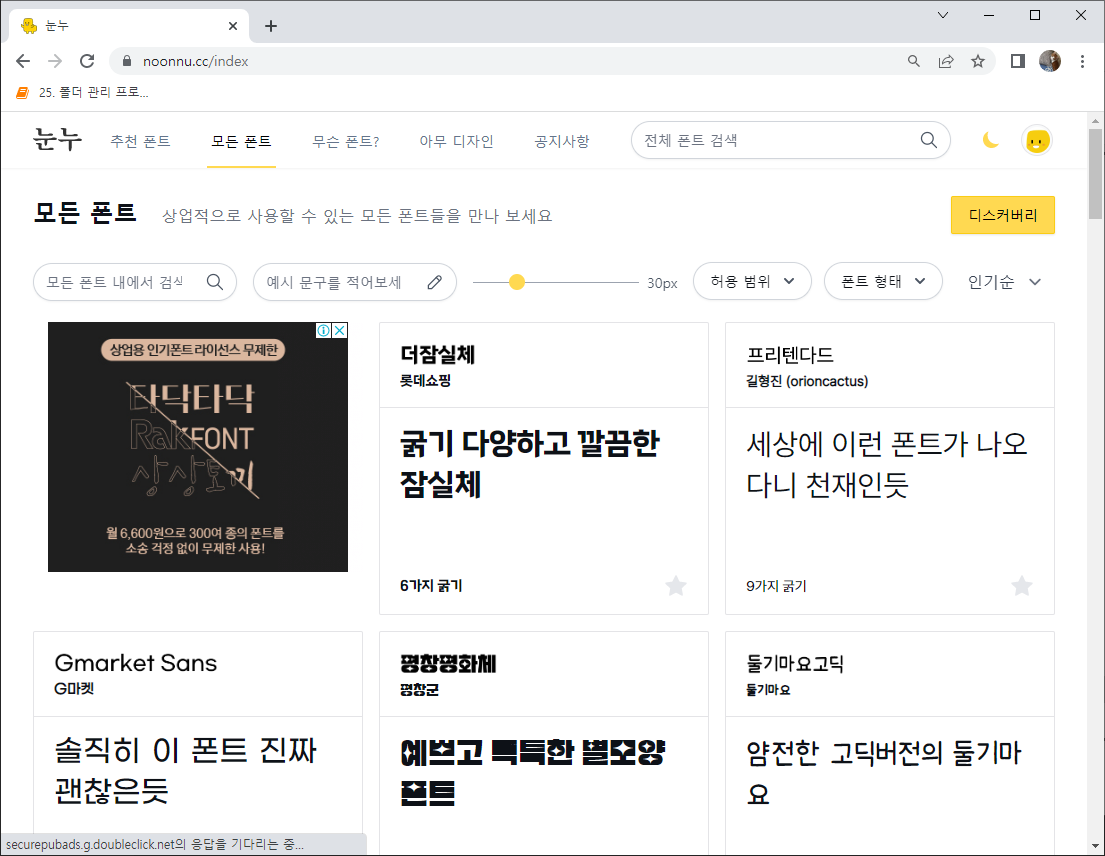Favorite 프리텐다드 using its star
Screen dimensions: 1105x856
(x=1021, y=585)
